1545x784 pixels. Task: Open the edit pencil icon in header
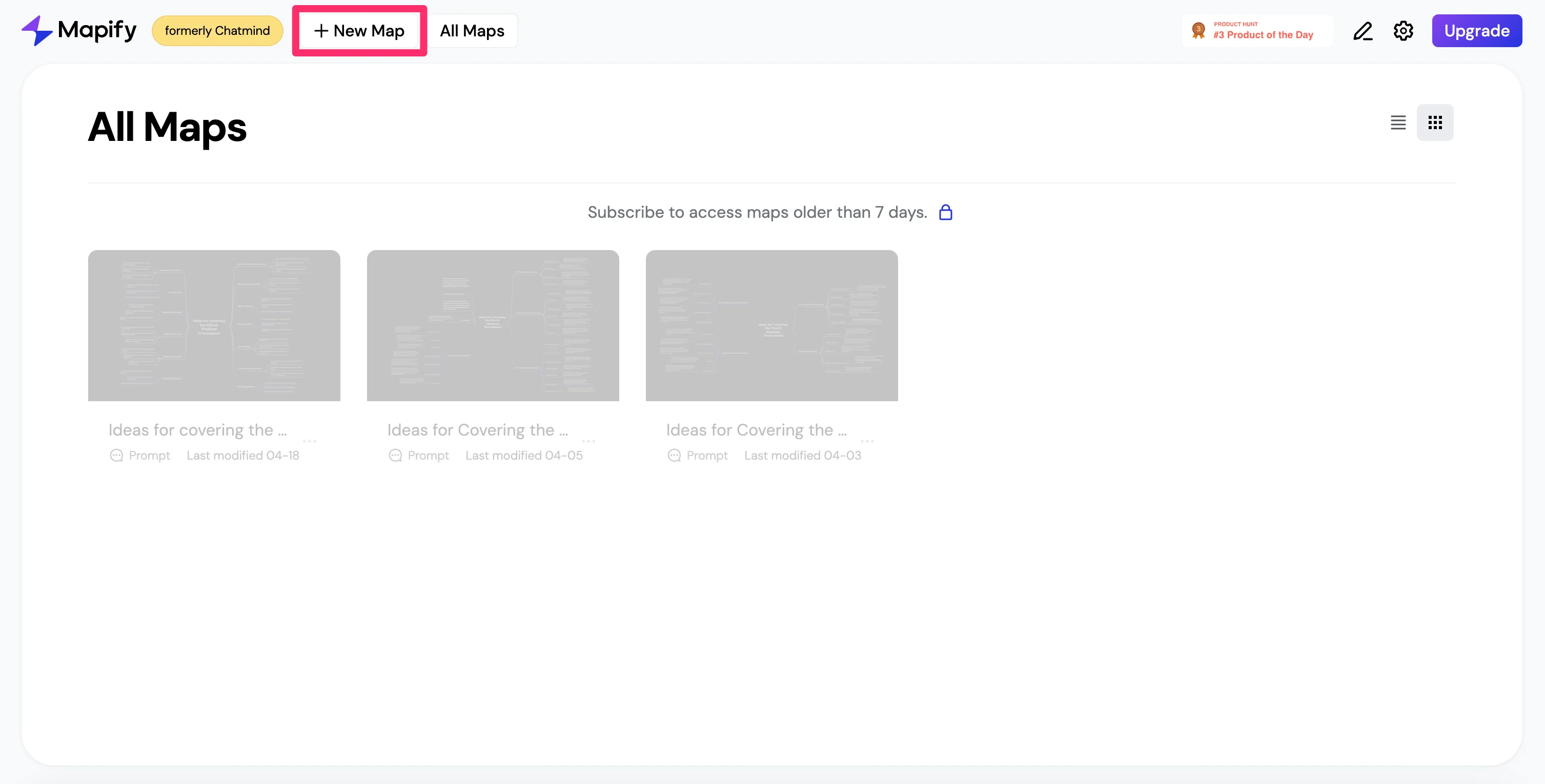(x=1363, y=31)
